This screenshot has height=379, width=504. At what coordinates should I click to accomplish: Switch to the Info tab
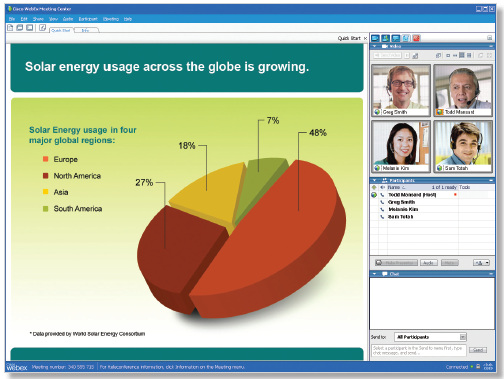(86, 30)
